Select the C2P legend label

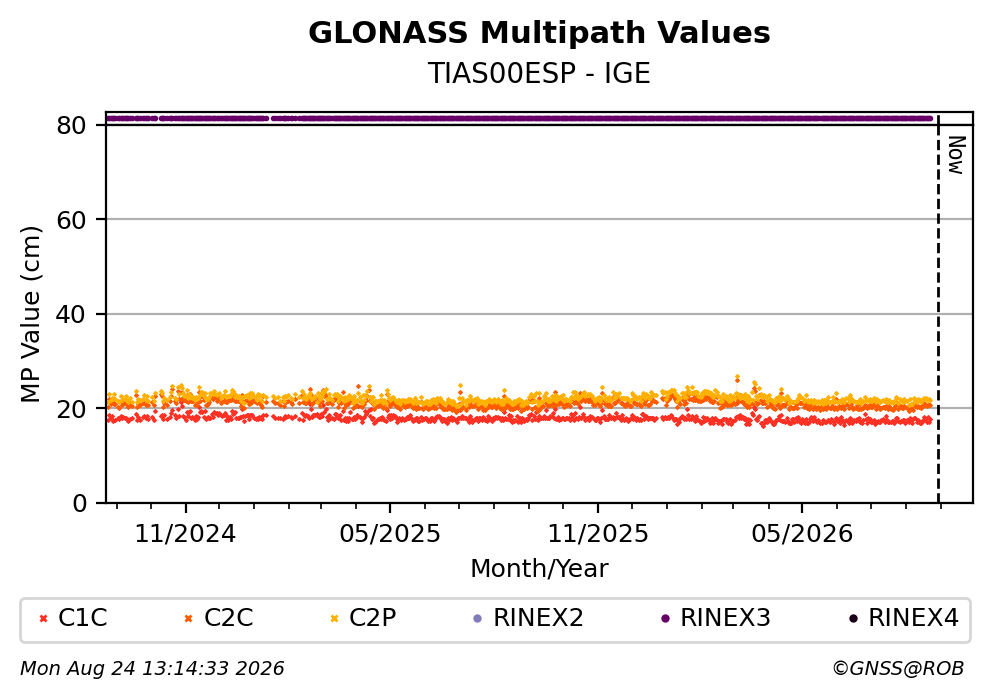click(372, 617)
